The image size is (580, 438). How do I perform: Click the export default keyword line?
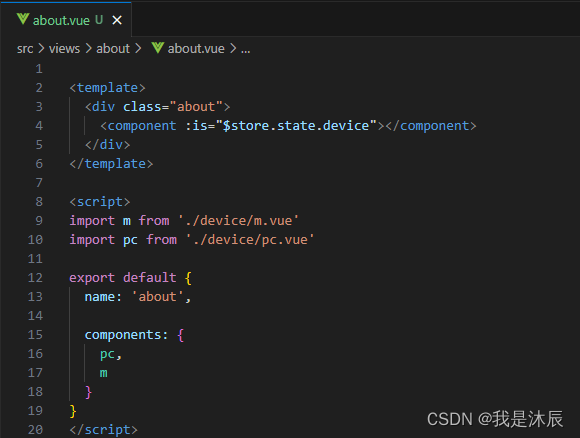130,277
